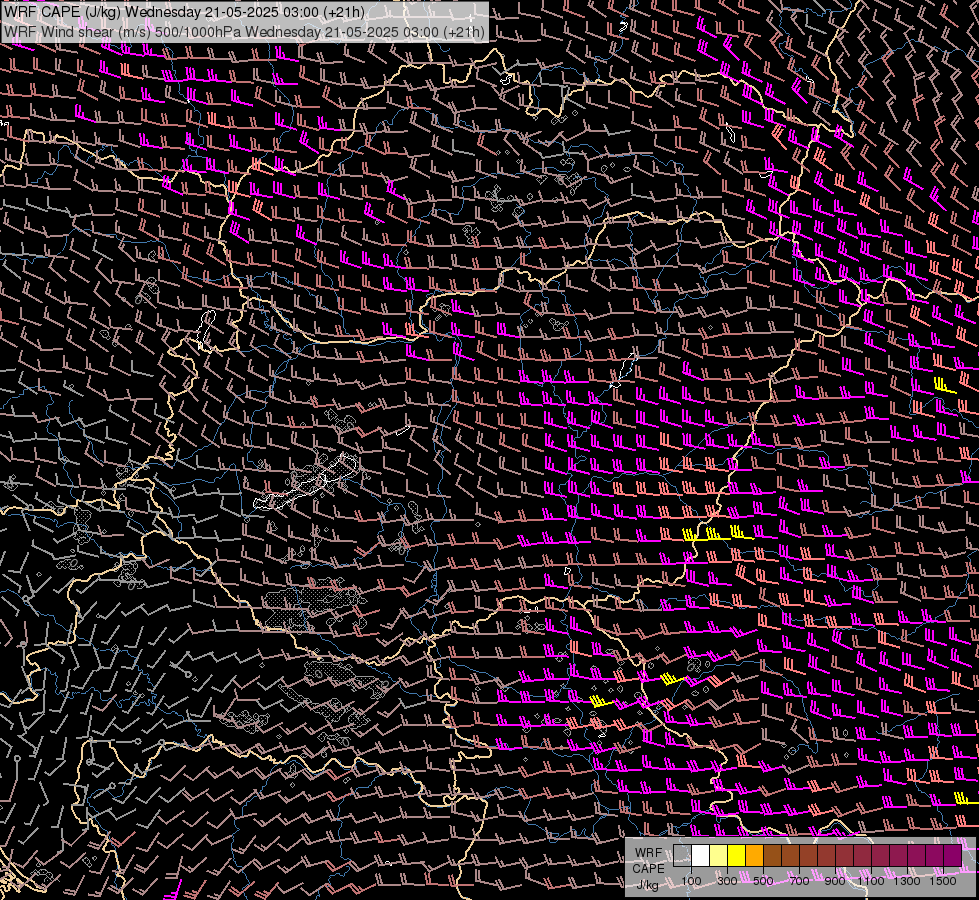Select the 700–800 CAPE legend swatch
979x900 pixels.
(809, 856)
